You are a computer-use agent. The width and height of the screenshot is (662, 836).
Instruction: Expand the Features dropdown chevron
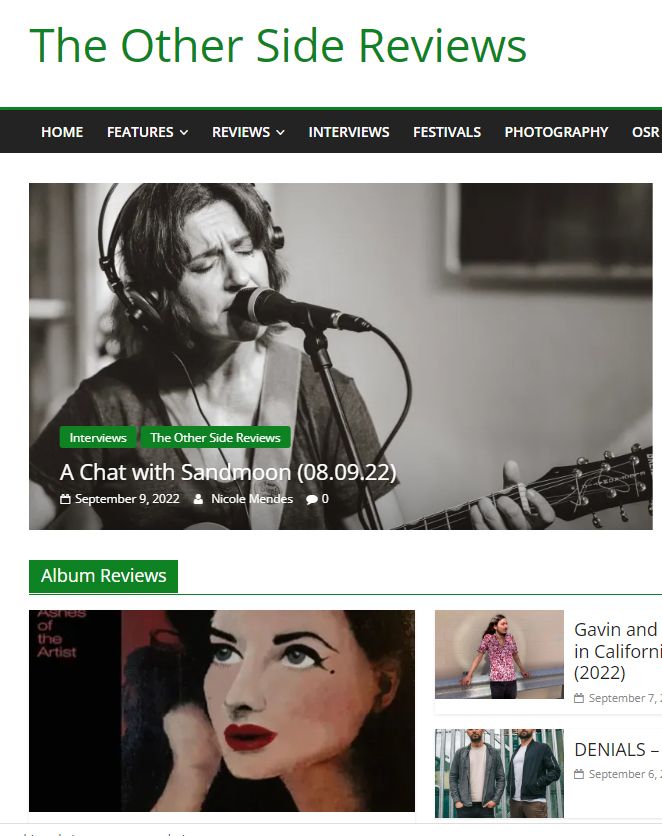pyautogui.click(x=184, y=132)
